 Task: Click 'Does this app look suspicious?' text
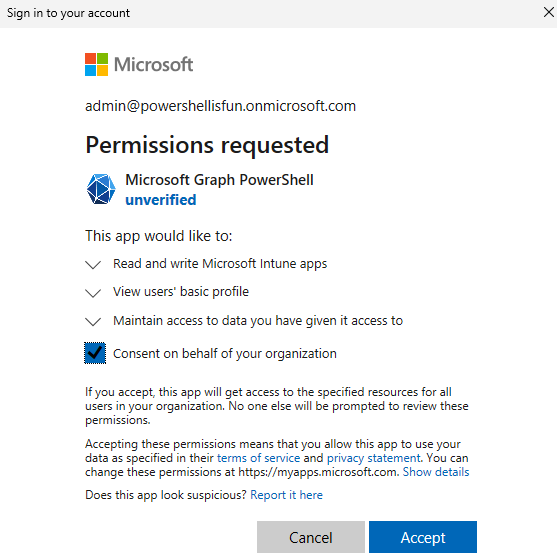pyautogui.click(x=165, y=495)
